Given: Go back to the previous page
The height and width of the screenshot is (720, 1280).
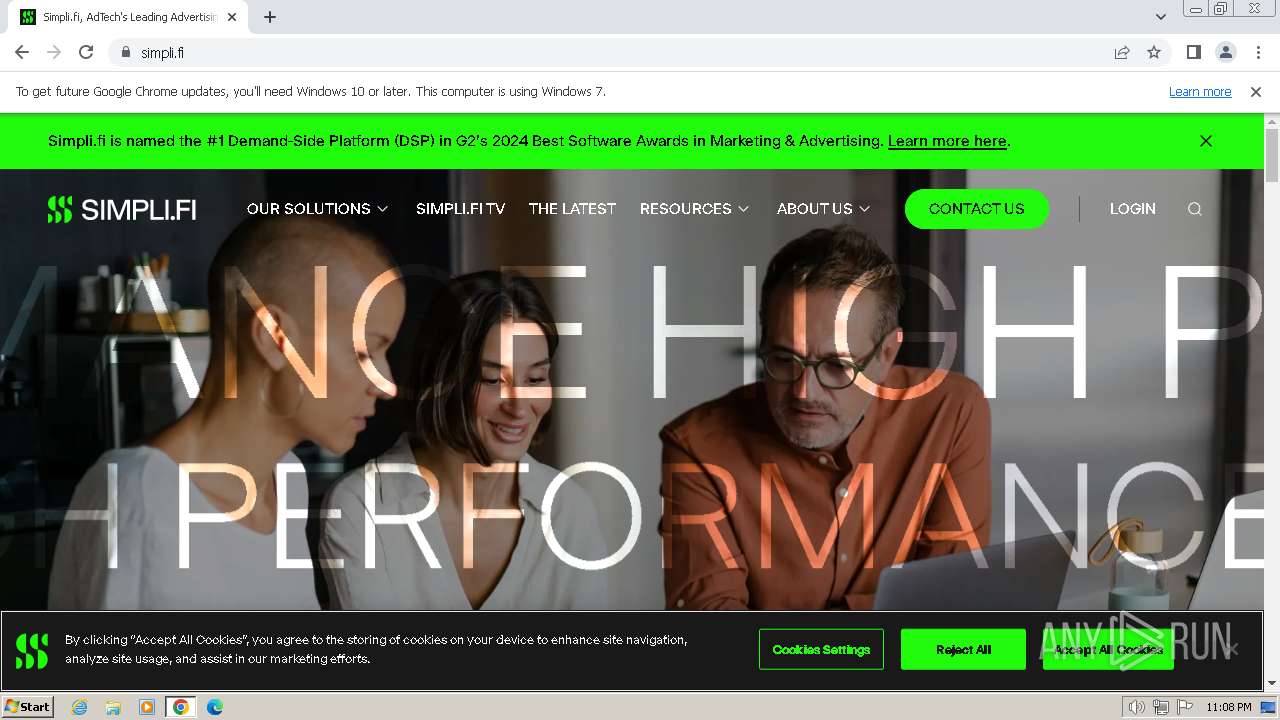Looking at the screenshot, I should [22, 53].
